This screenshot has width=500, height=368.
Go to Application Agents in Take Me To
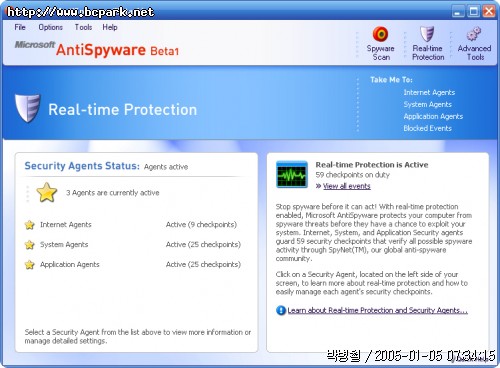[433, 116]
